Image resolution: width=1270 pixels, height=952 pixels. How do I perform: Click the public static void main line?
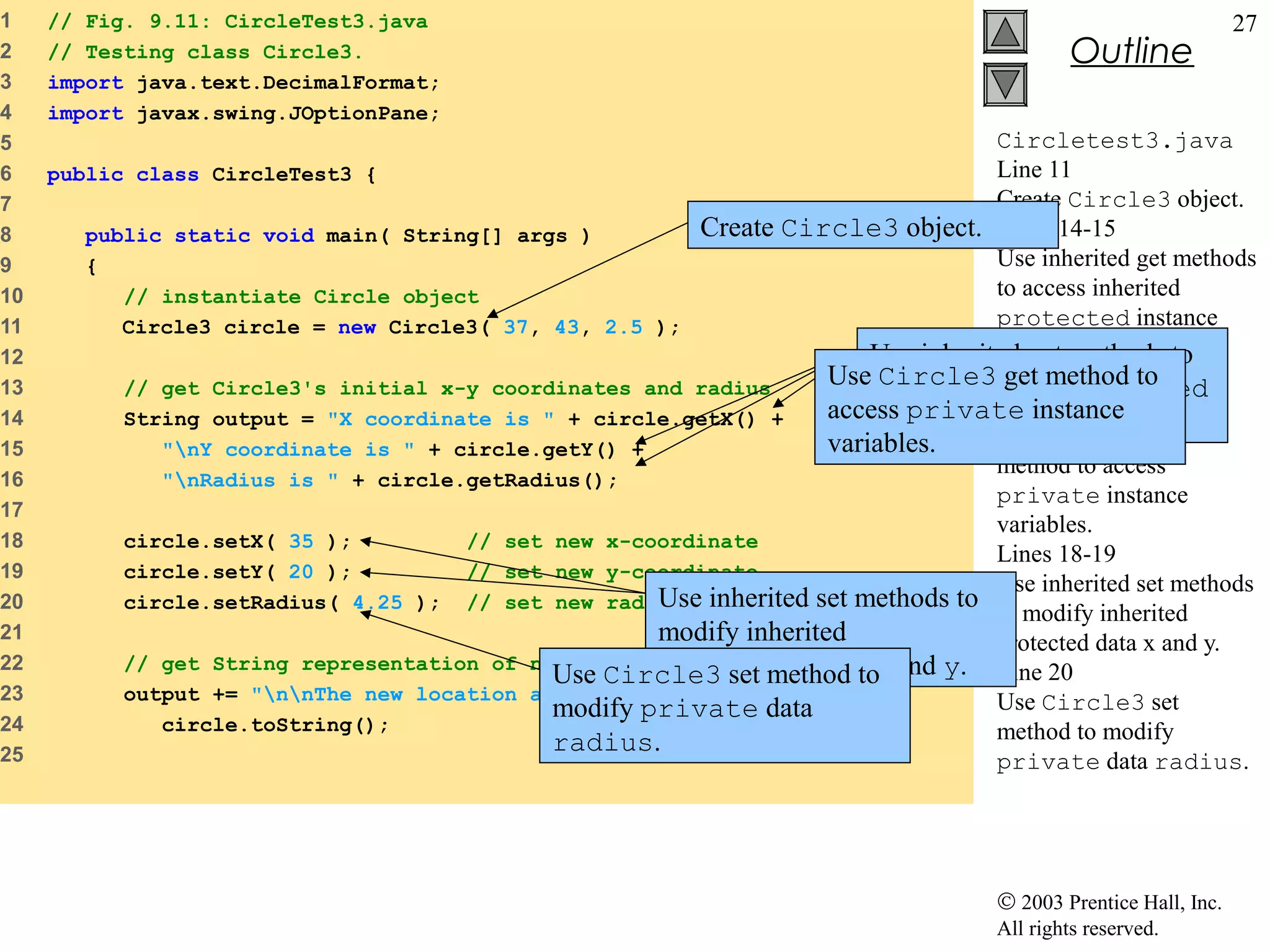tap(336, 236)
